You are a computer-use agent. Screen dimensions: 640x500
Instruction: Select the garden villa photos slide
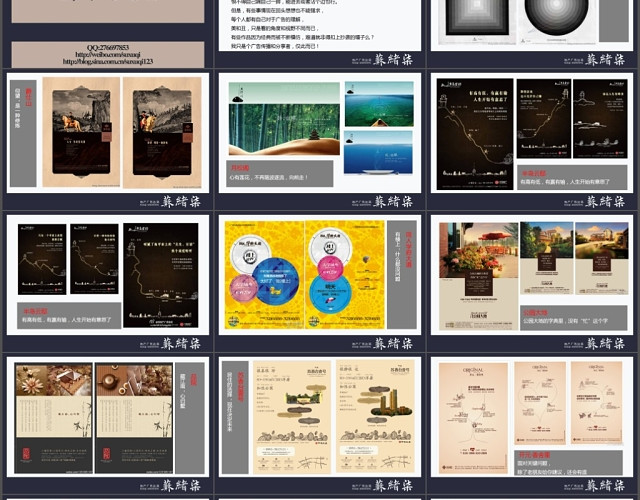(532, 275)
